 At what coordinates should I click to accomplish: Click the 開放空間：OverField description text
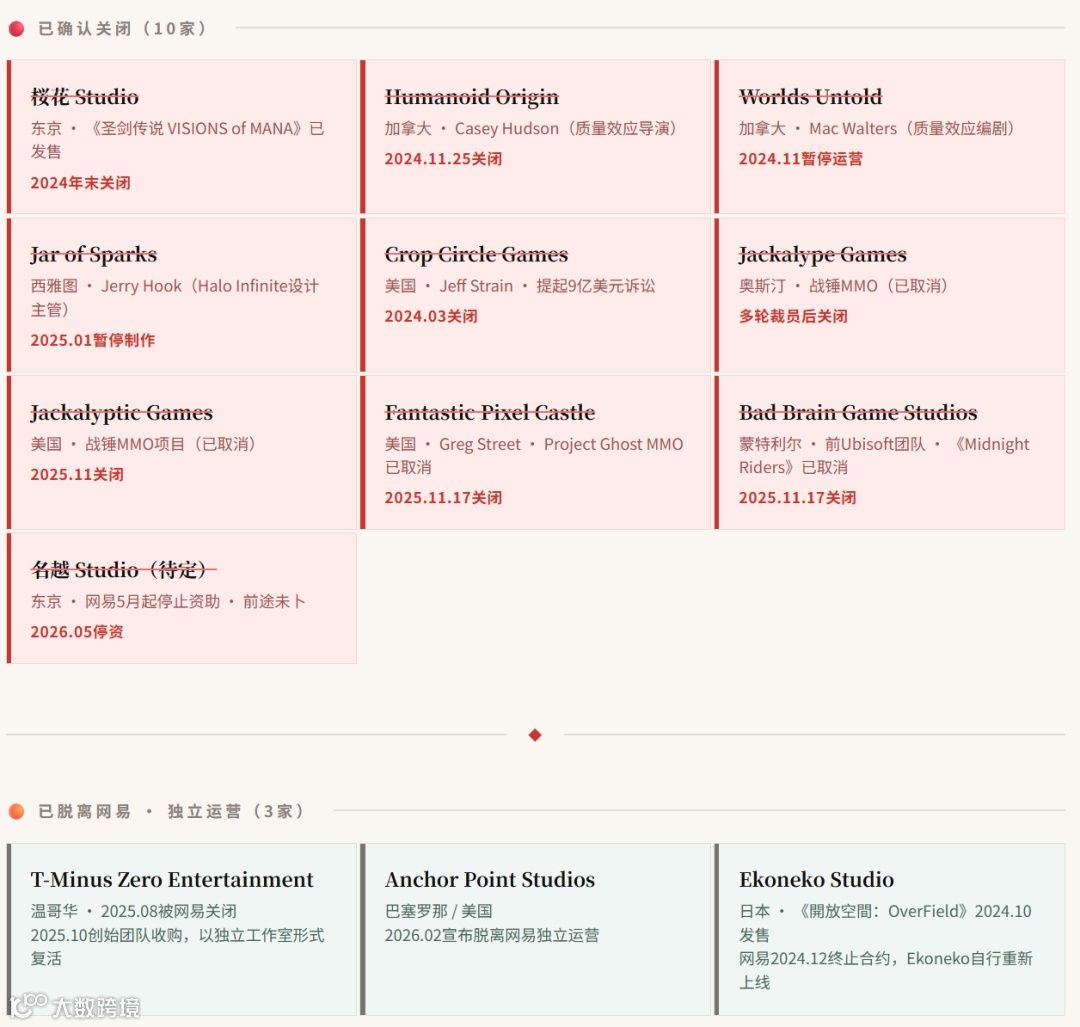click(885, 923)
